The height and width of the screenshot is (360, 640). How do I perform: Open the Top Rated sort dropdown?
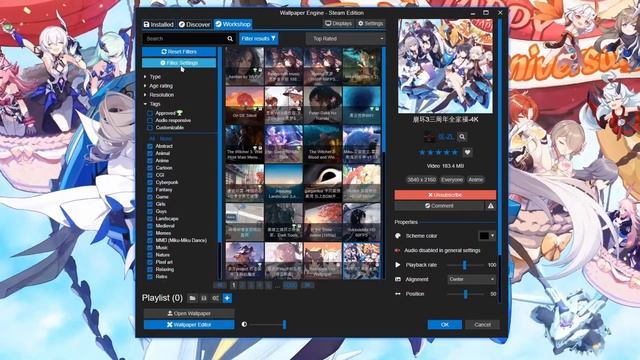pos(345,39)
